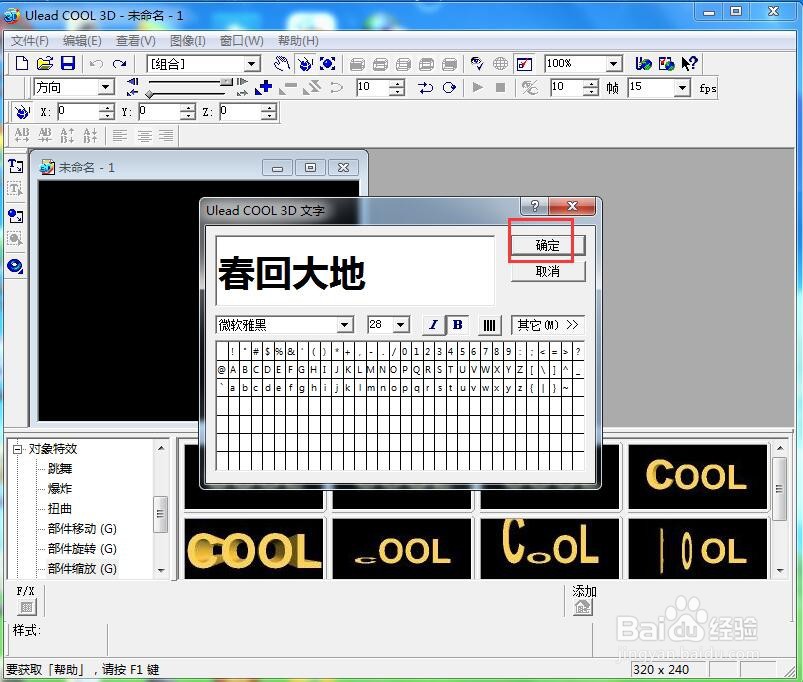Click the Edit graphics tool in left toolbar

pos(15,239)
